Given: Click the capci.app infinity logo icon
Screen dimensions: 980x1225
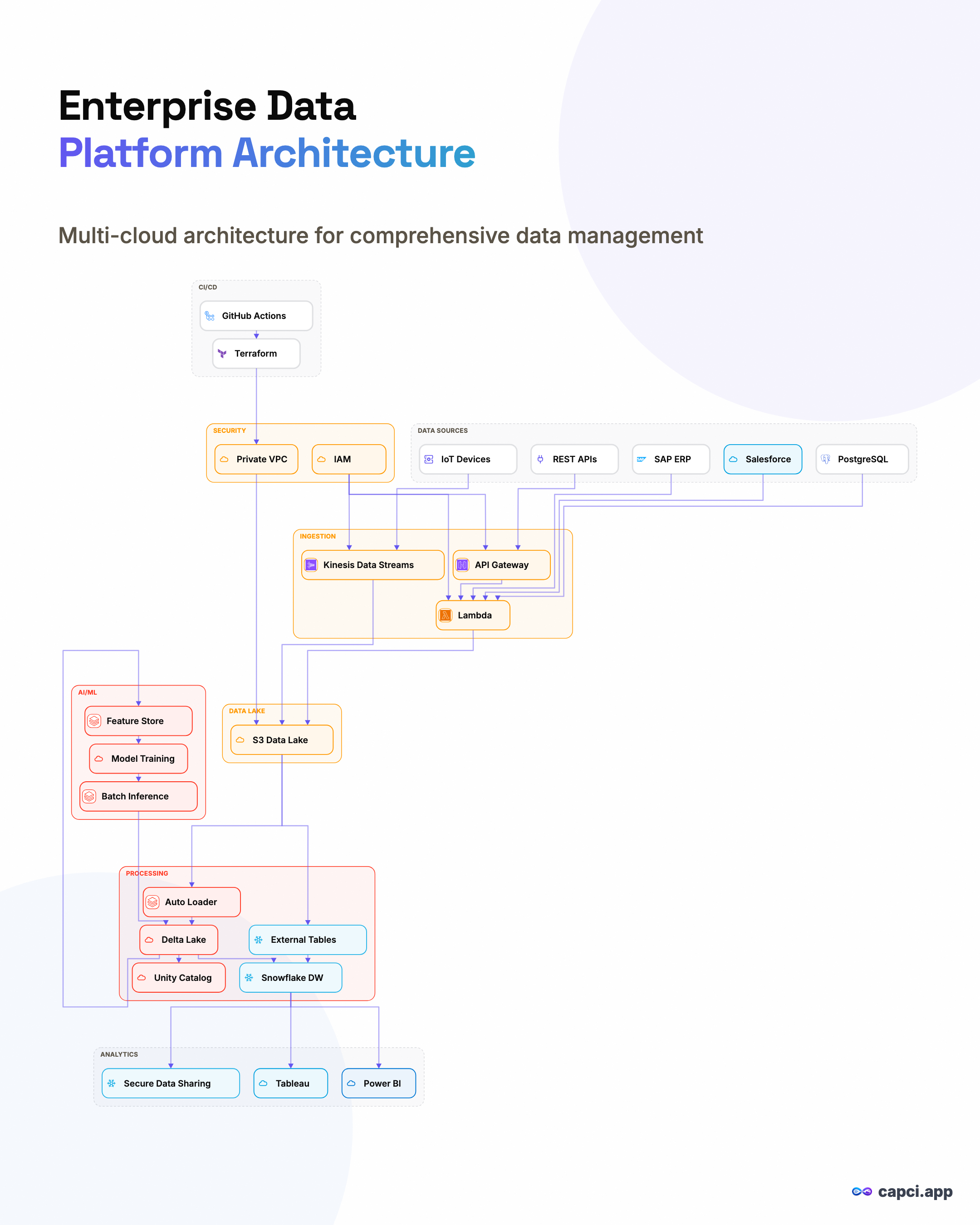Looking at the screenshot, I should 862,1191.
